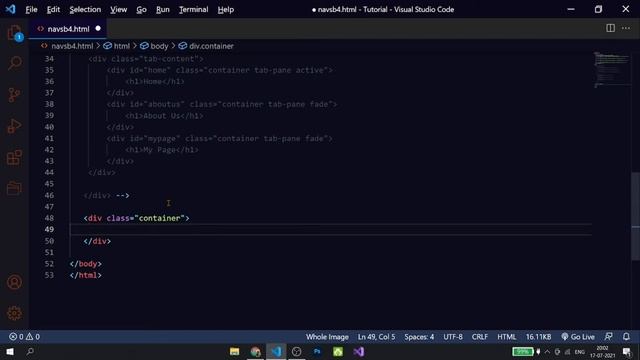This screenshot has height=360, width=640.
Task: Click the div class="container" line 48
Action: 136,218
